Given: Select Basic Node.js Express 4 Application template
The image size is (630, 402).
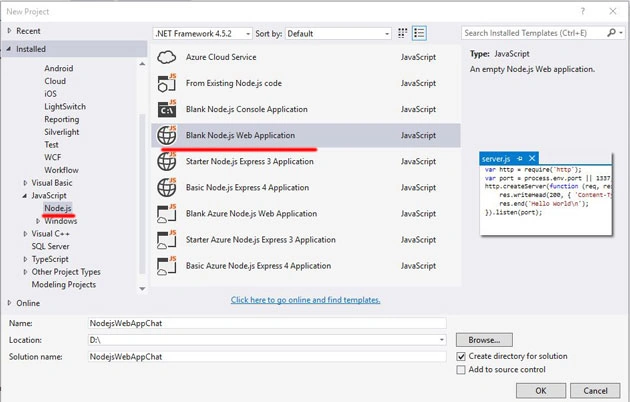Looking at the screenshot, I should click(x=306, y=187).
